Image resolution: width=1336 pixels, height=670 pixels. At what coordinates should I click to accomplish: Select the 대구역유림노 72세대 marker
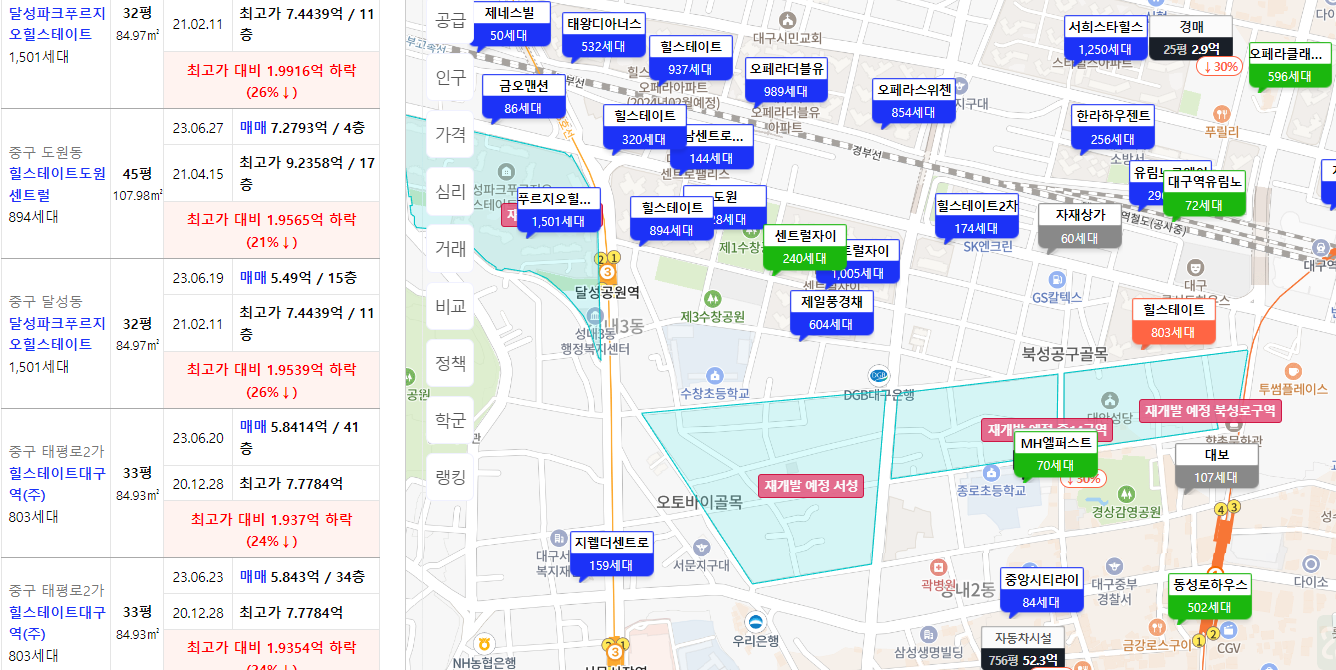1204,194
